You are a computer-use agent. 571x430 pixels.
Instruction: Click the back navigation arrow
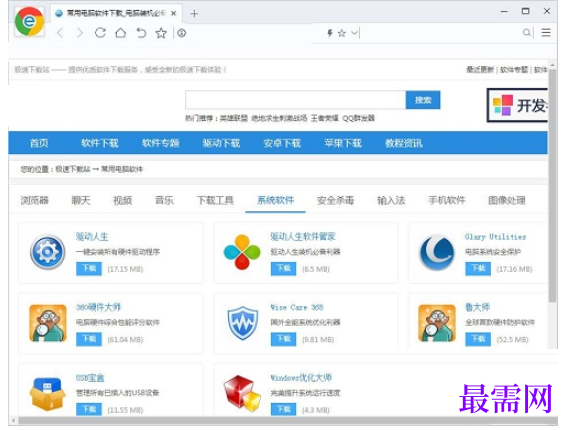point(60,33)
